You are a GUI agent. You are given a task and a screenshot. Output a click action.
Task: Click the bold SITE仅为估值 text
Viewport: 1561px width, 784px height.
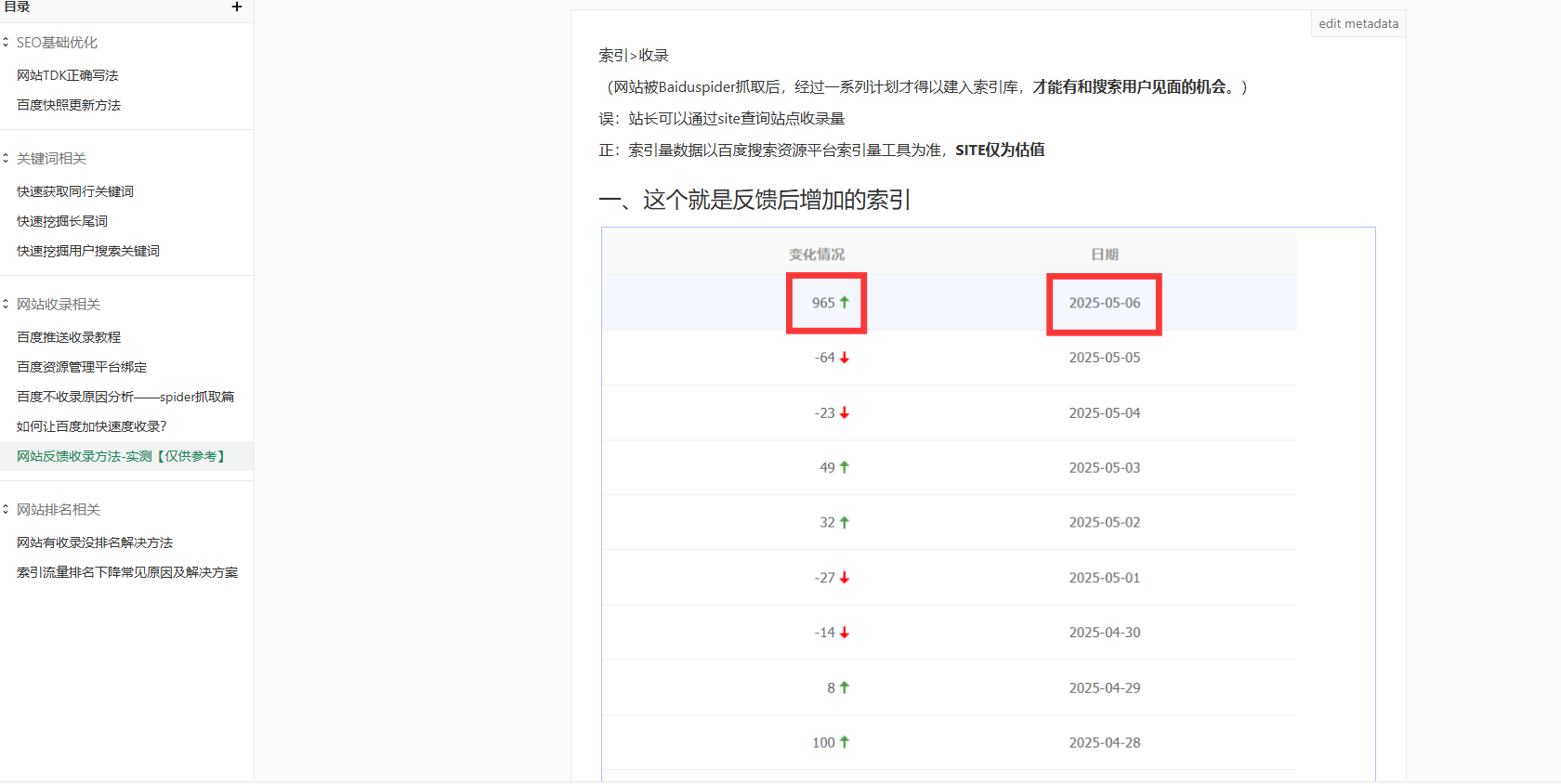click(1000, 150)
